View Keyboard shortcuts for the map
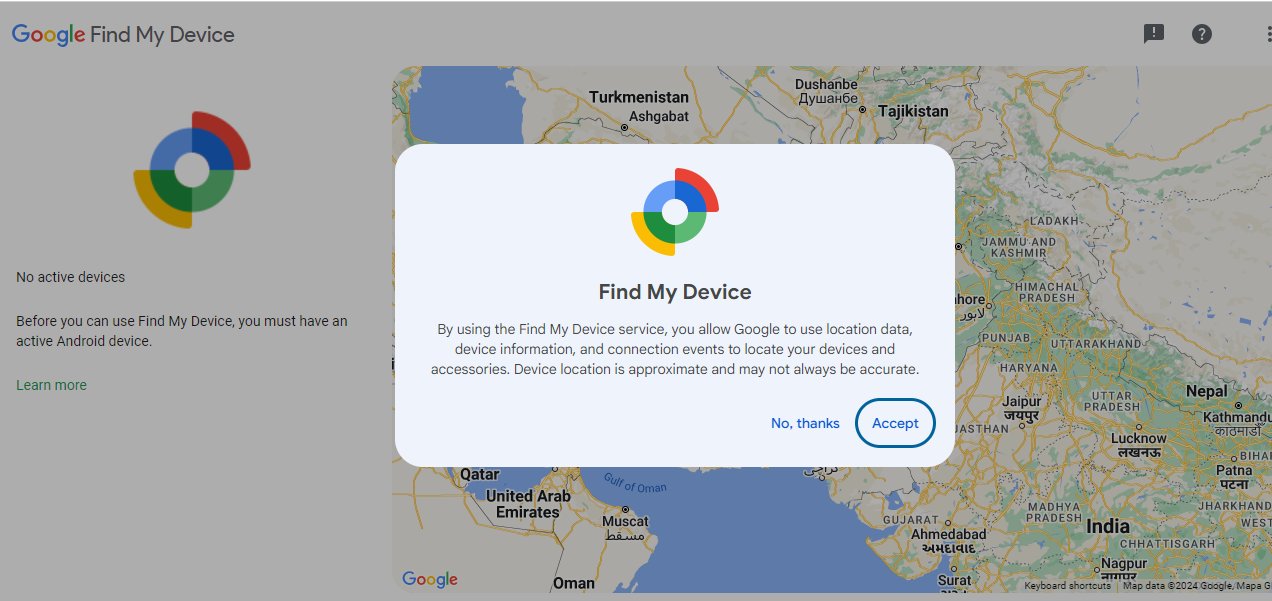 point(1067,585)
